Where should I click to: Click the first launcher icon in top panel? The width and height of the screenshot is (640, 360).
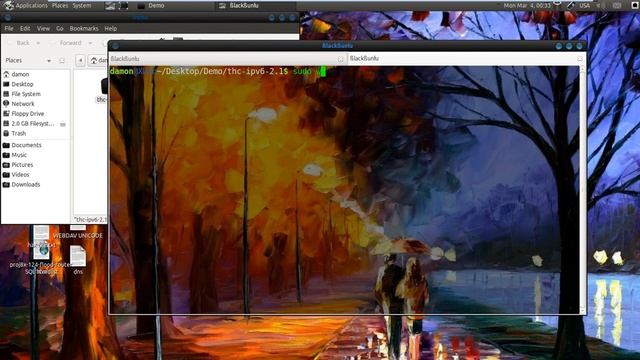pyautogui.click(x=110, y=6)
